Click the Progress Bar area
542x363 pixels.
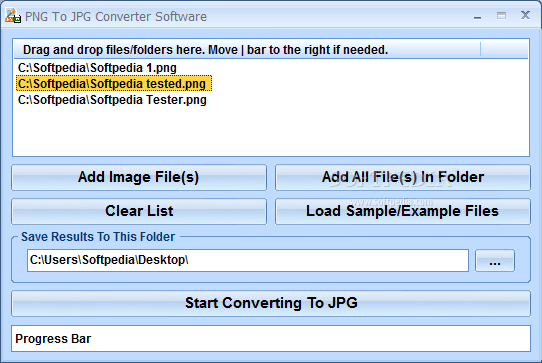(271, 338)
